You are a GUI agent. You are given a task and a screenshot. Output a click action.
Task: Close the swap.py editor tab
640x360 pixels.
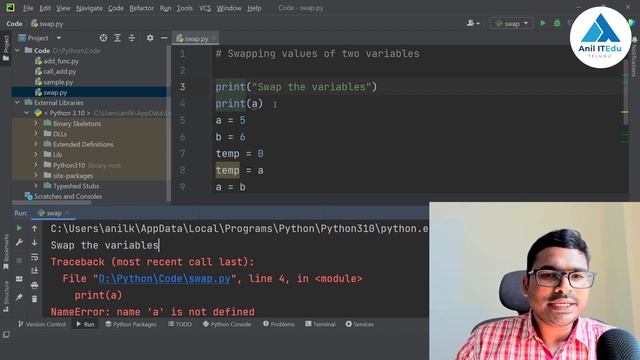(213, 38)
